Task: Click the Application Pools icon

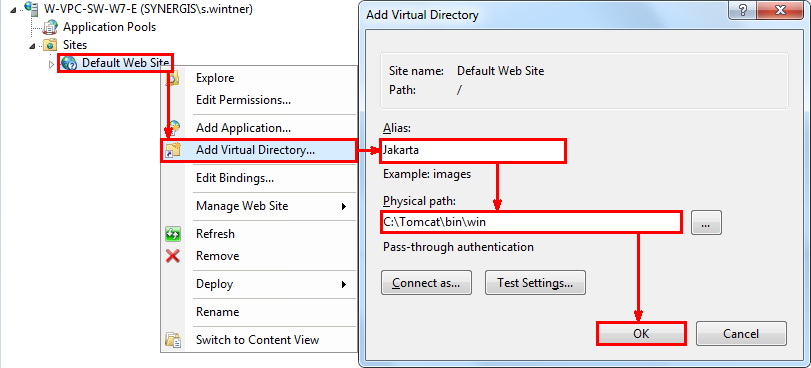Action: click(x=51, y=26)
